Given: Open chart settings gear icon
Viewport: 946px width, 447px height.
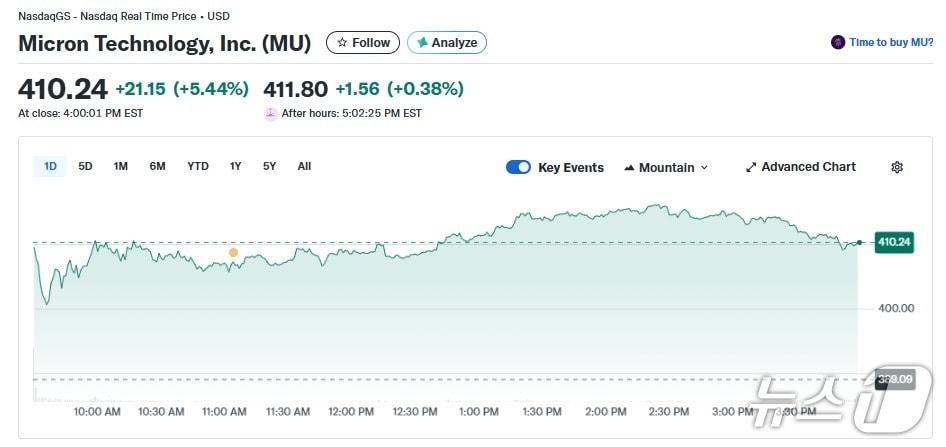Looking at the screenshot, I should pos(897,168).
